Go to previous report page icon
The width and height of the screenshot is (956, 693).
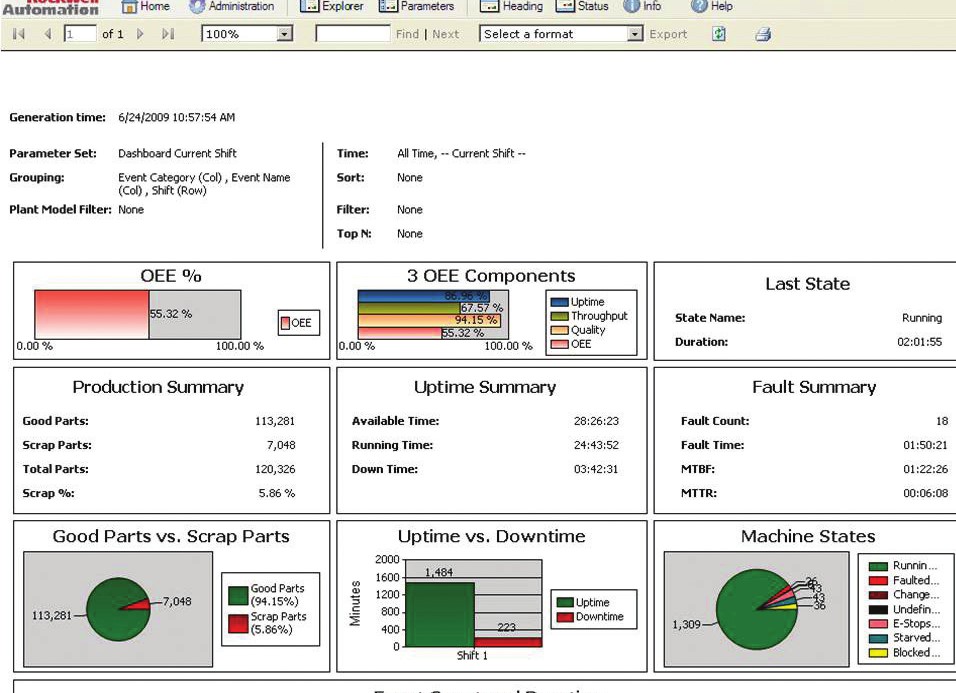[48, 34]
